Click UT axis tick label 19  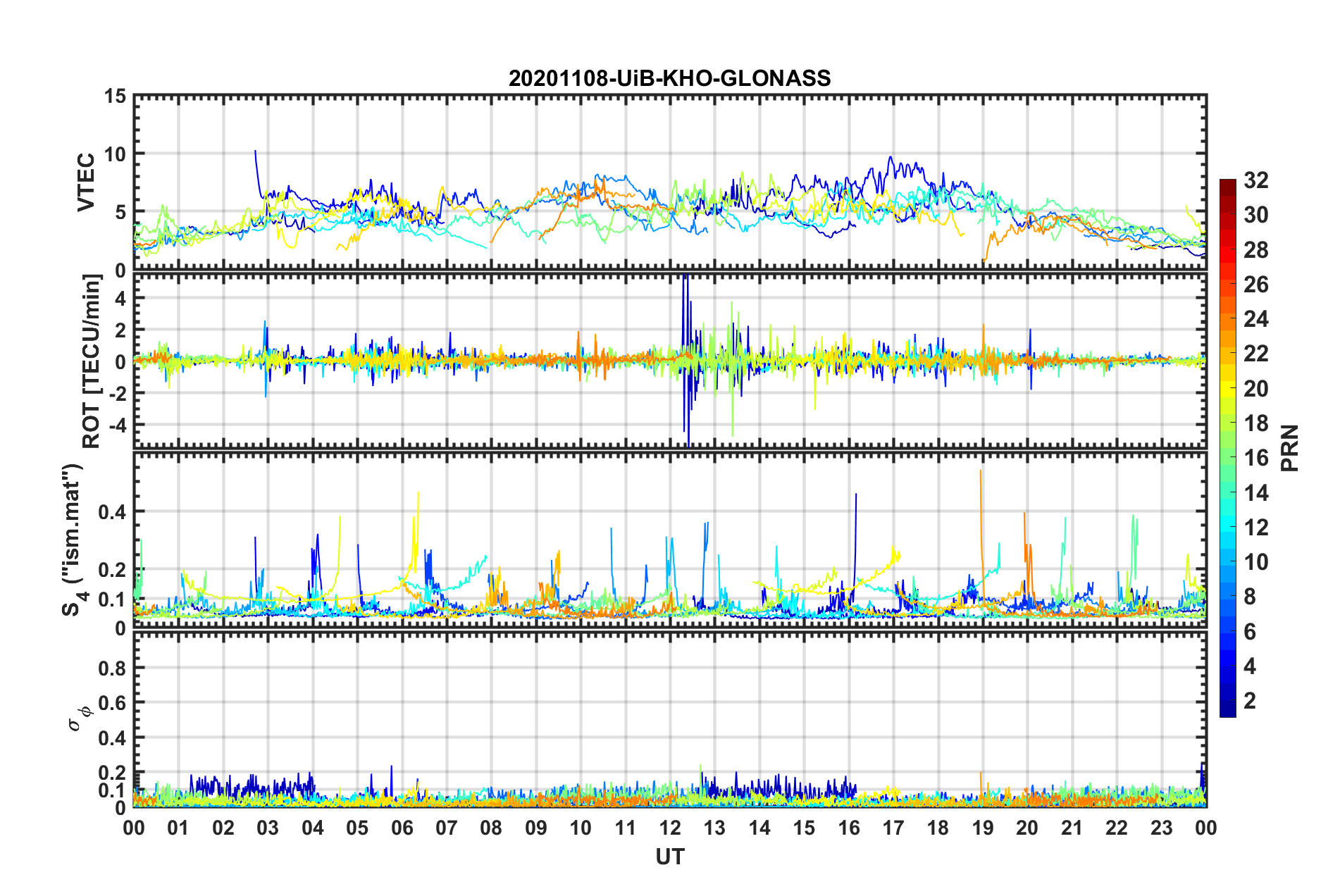point(983,828)
